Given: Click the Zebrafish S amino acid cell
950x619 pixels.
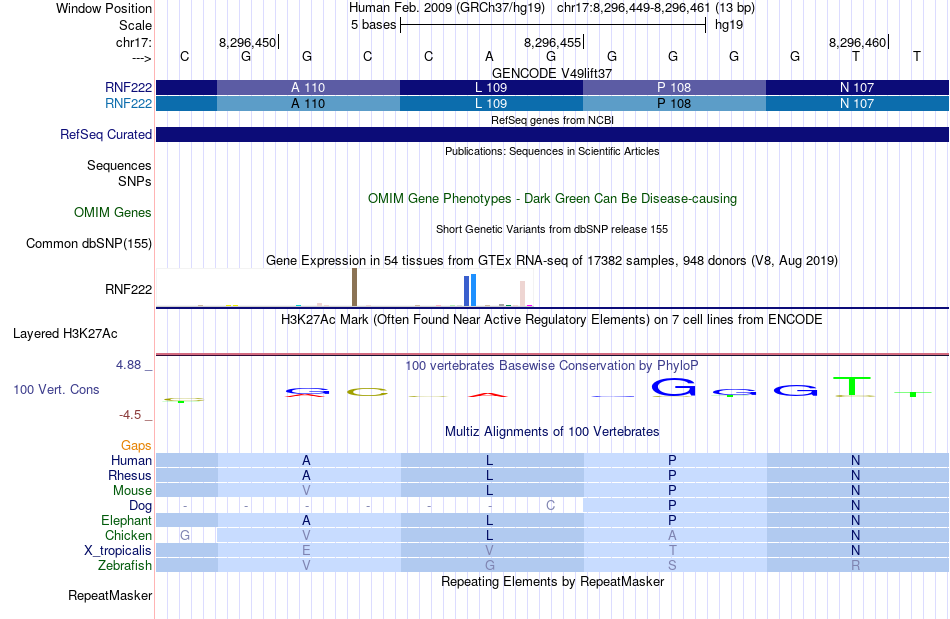Looking at the screenshot, I should coord(673,566).
